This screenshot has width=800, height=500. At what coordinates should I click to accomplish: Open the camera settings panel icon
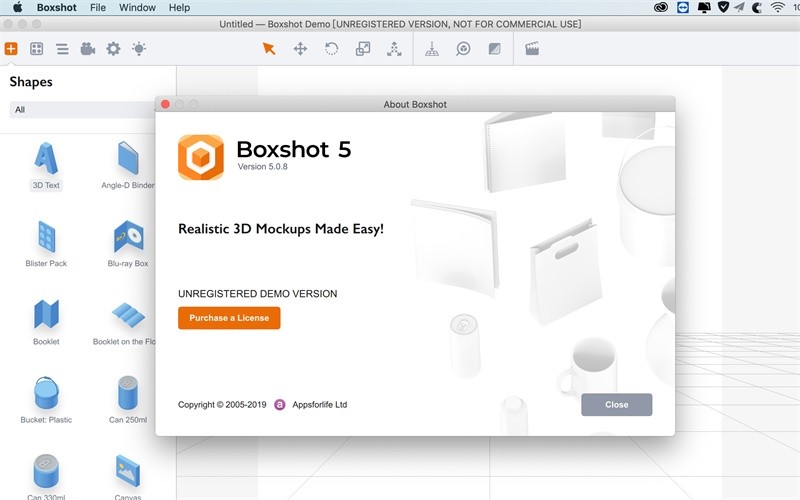coord(88,49)
